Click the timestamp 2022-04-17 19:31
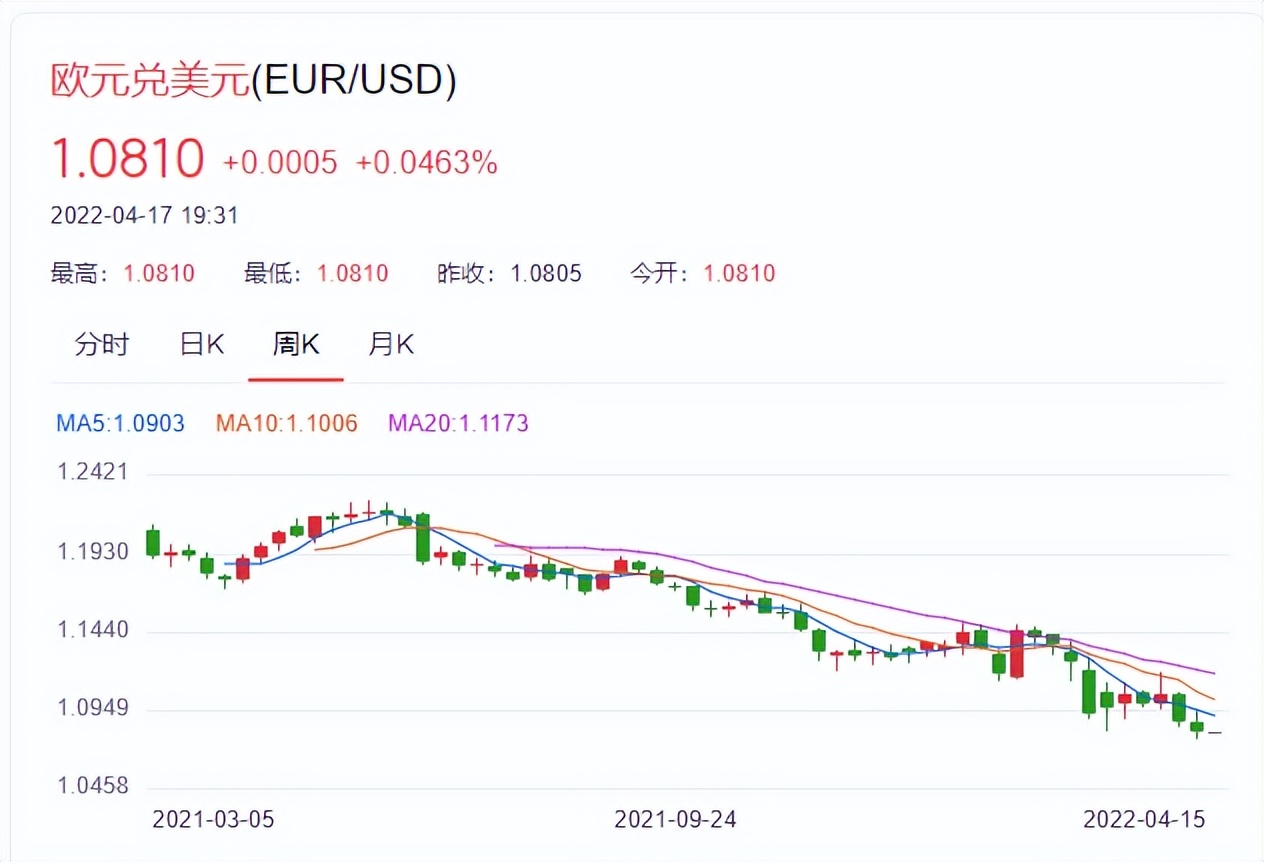The height and width of the screenshot is (862, 1264). click(144, 215)
